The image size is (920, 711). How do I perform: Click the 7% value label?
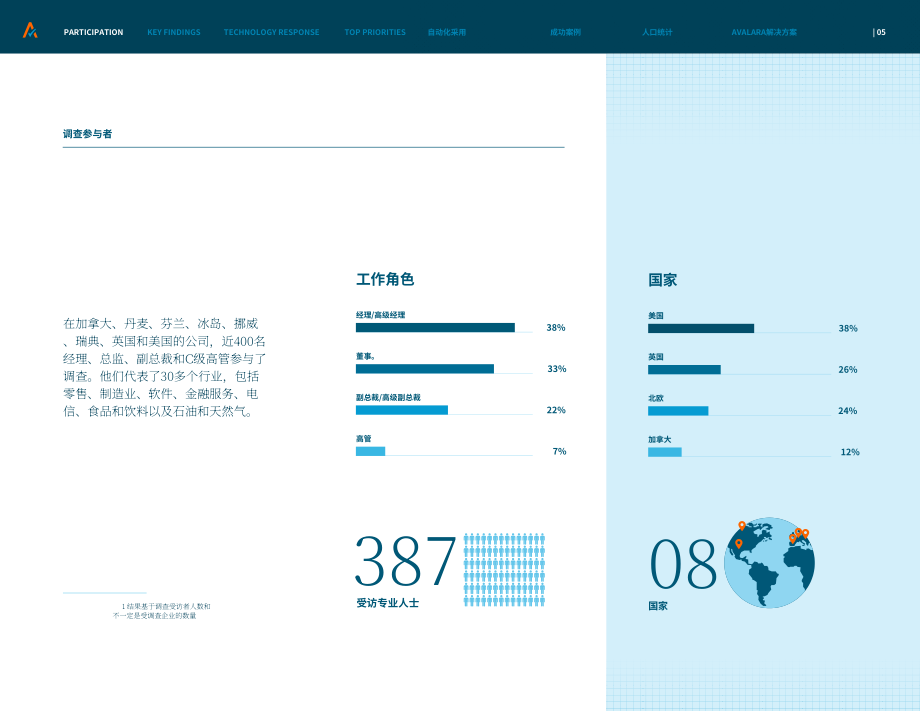[560, 451]
